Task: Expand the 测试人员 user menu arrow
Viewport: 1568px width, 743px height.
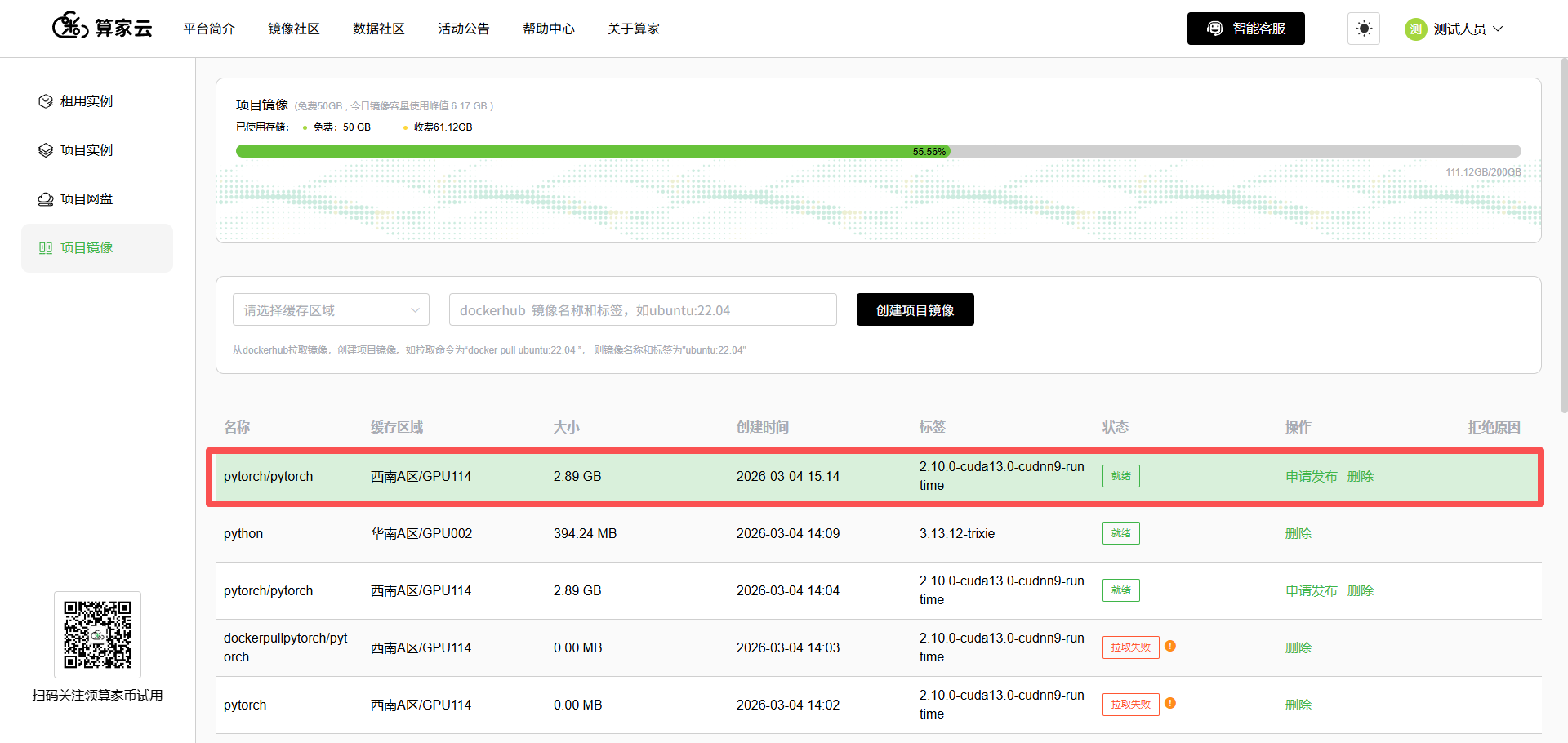Action: (x=1498, y=29)
